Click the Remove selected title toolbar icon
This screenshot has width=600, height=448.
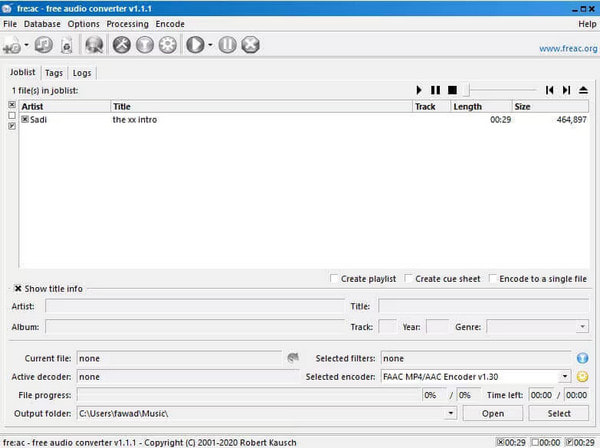click(x=67, y=45)
